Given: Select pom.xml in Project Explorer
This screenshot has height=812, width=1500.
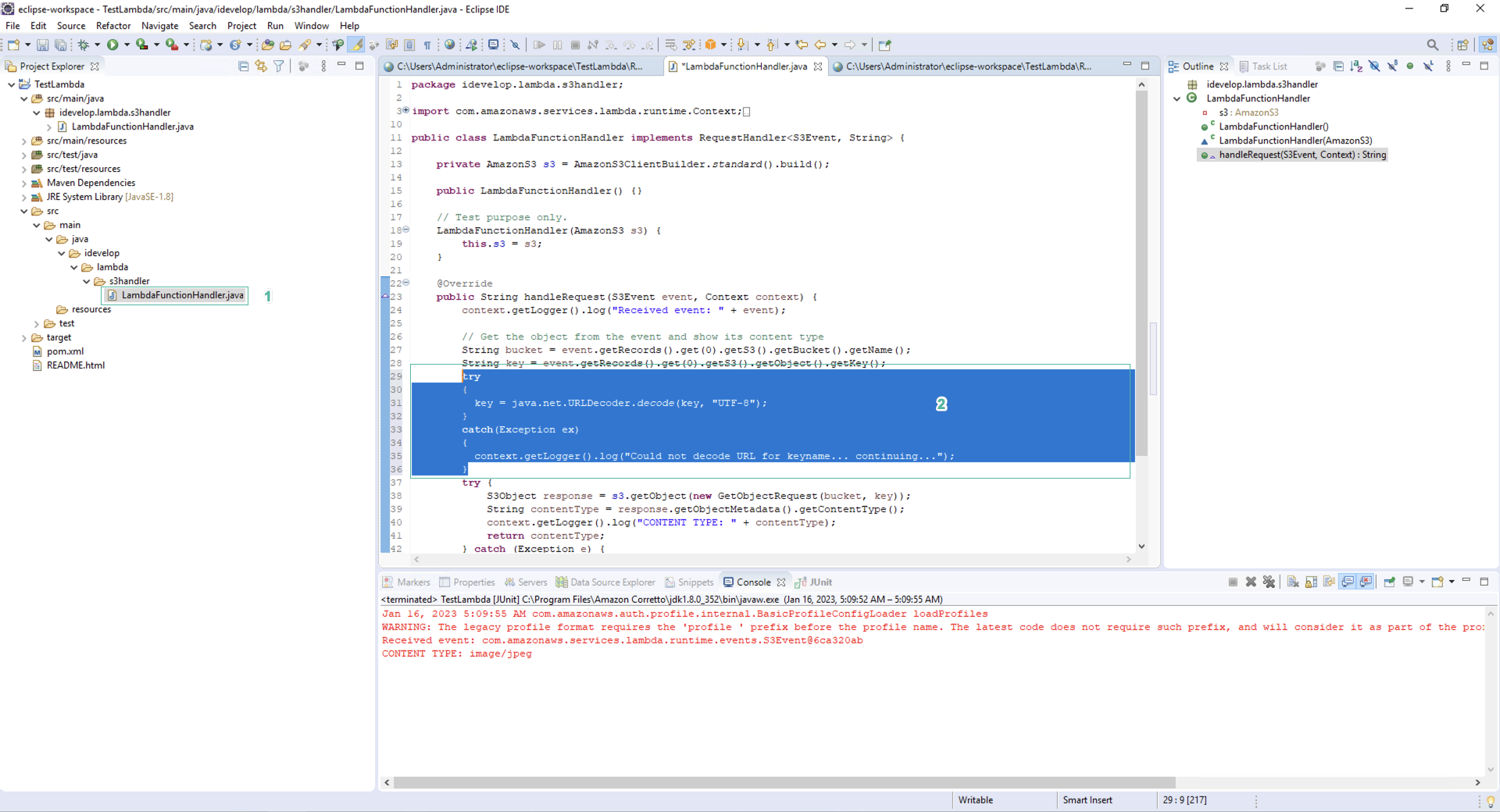Looking at the screenshot, I should [58, 351].
